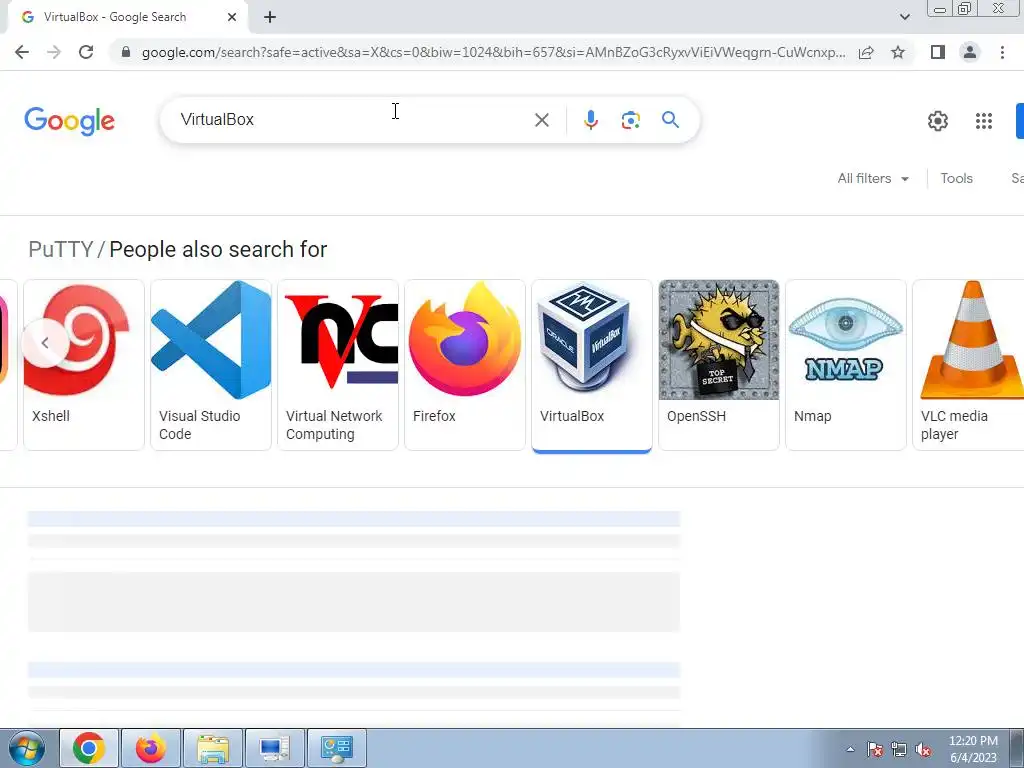The height and width of the screenshot is (768, 1024).
Task: Open the control panel taskbar app
Action: [337, 748]
